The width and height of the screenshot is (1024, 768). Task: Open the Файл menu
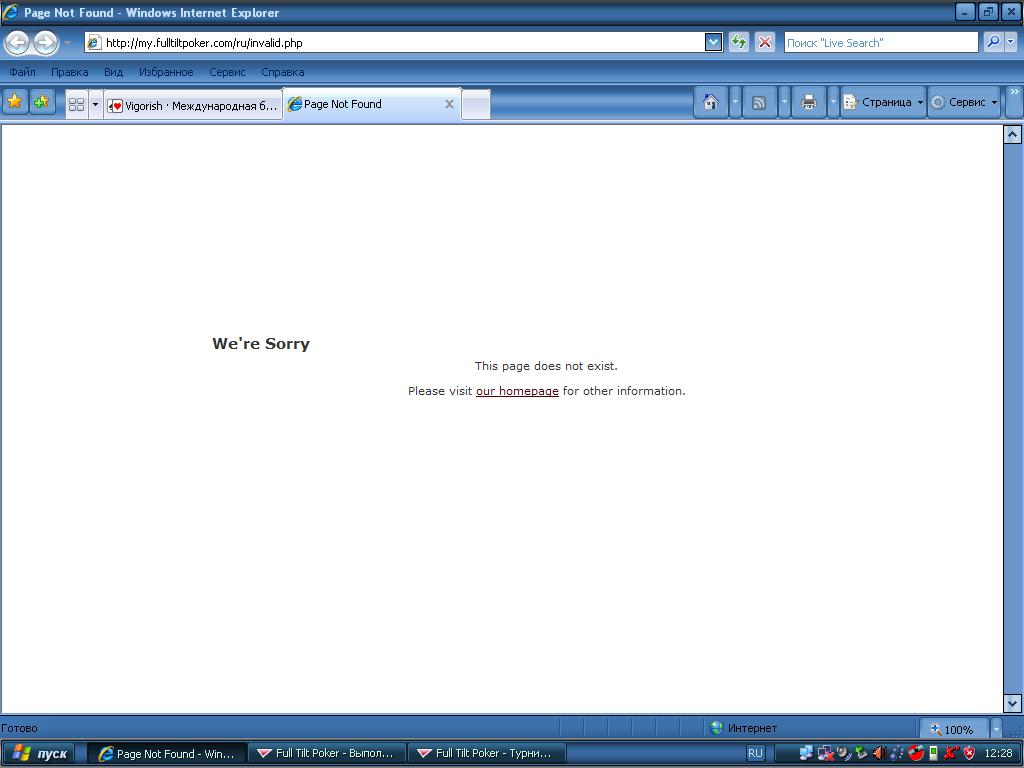[x=22, y=72]
